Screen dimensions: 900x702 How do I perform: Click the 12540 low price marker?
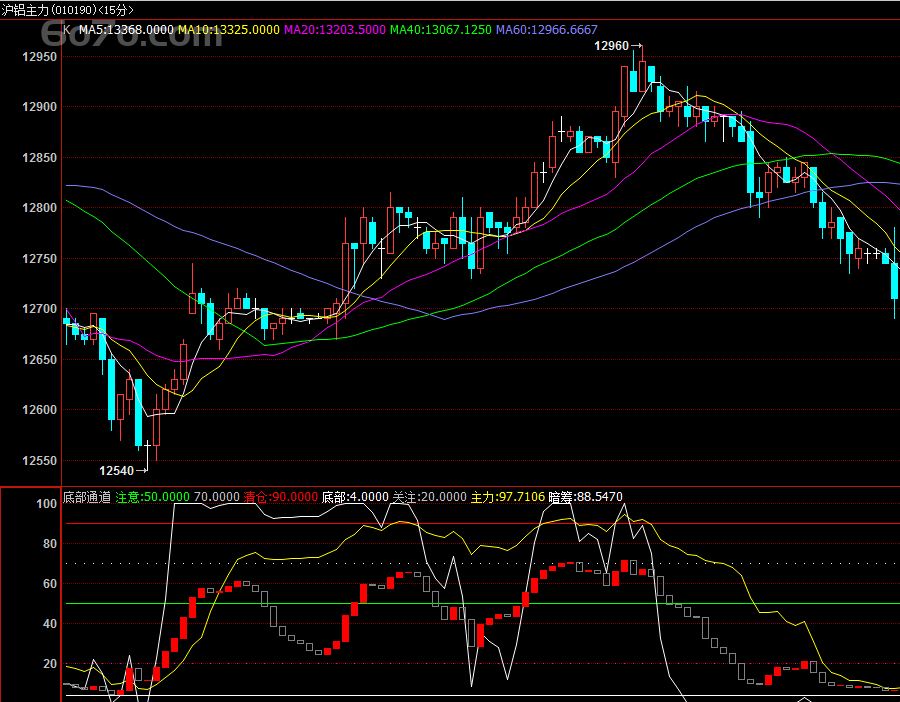coord(117,471)
